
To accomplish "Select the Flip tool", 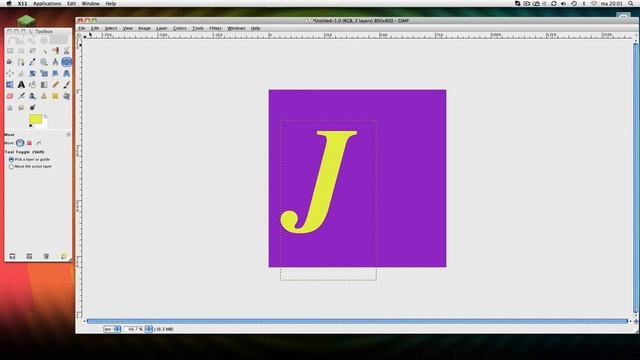I will [10, 85].
